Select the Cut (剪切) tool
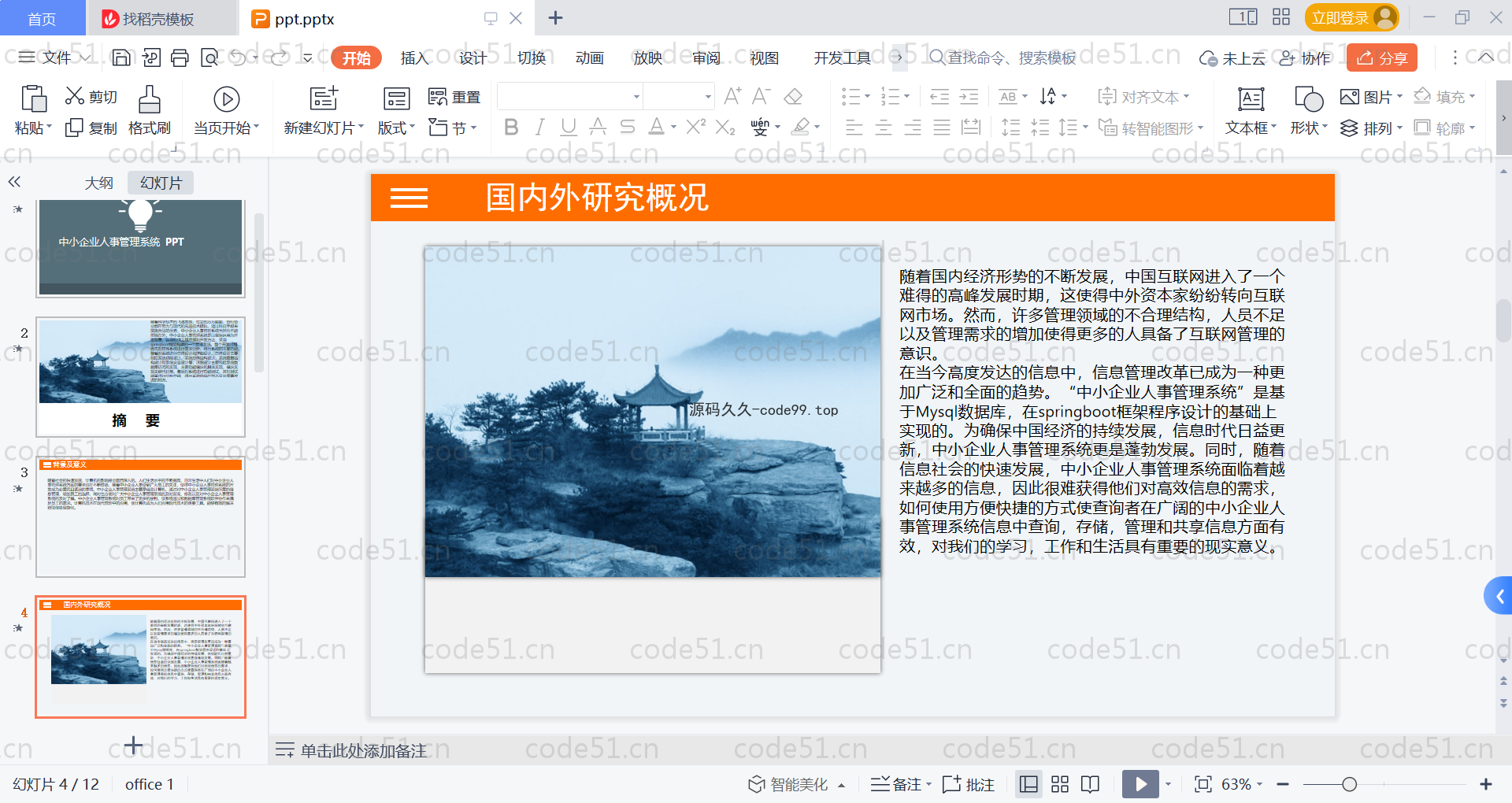1512x803 pixels. pyautogui.click(x=91, y=97)
